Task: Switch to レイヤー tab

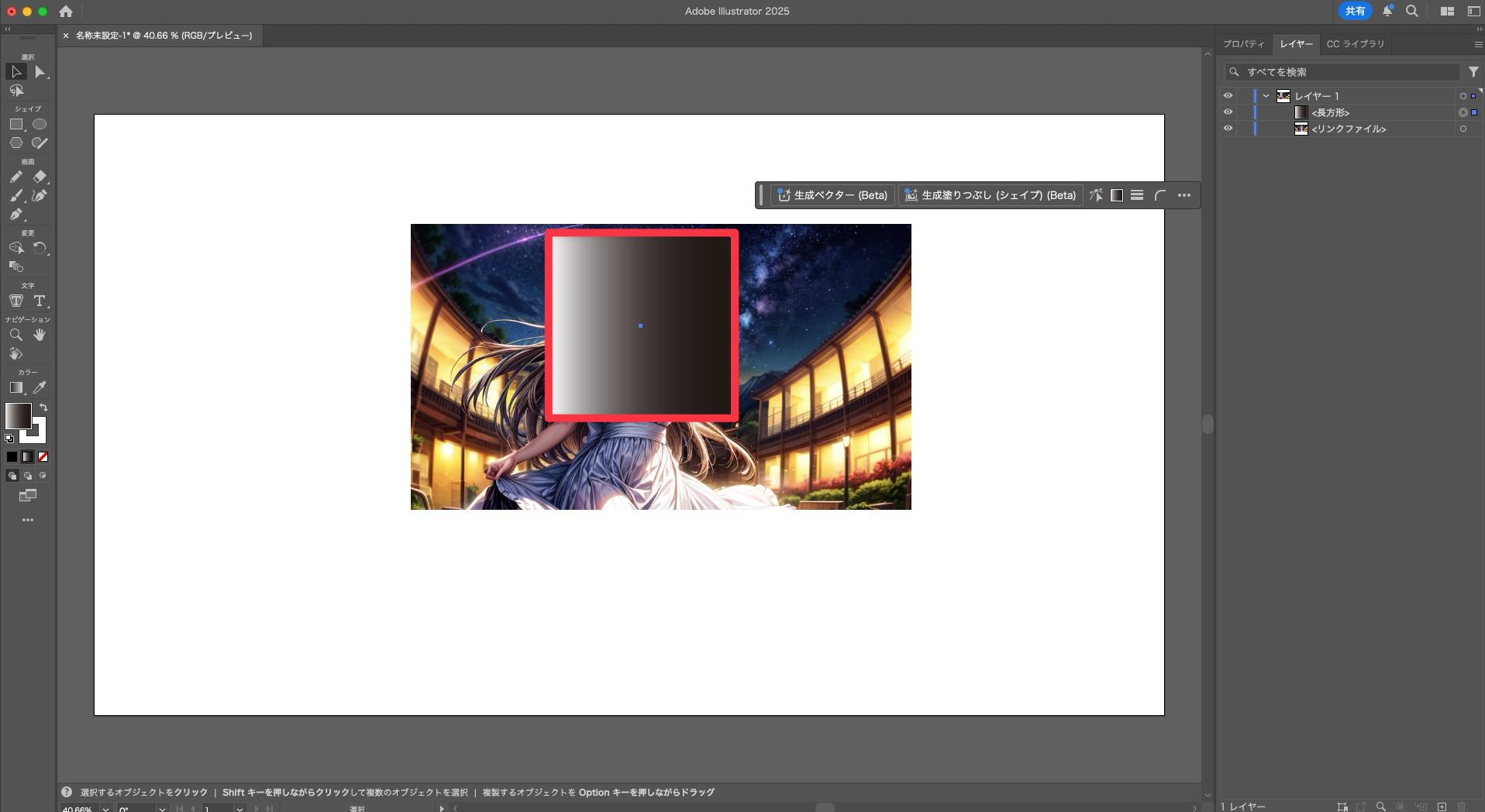Action: (1296, 44)
